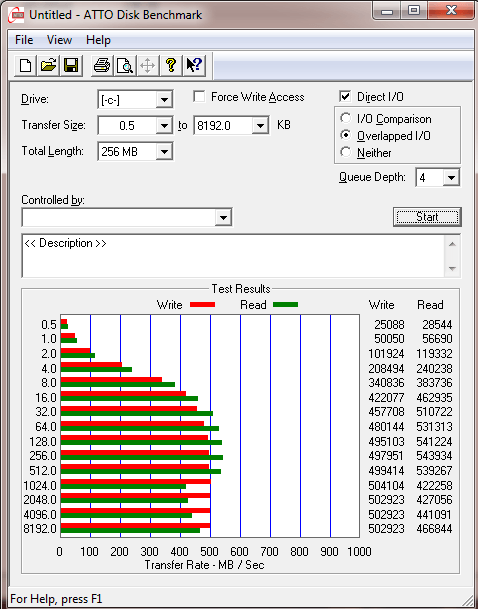Viewport: 478px width, 609px height.
Task: Expand the Drive dropdown list
Action: point(164,100)
